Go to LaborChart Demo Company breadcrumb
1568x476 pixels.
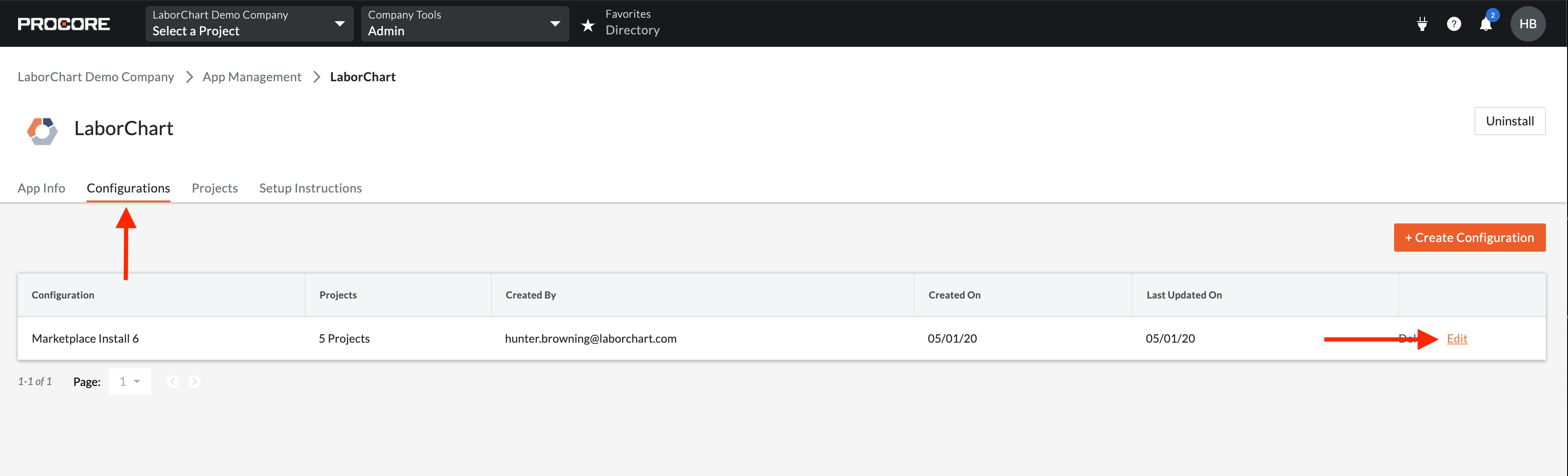[95, 77]
